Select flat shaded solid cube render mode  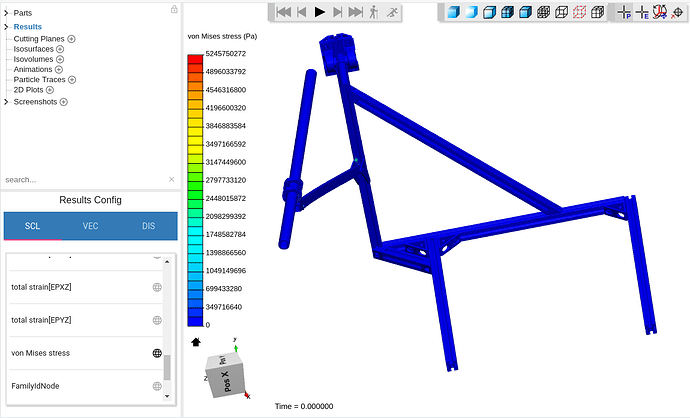[x=453, y=12]
